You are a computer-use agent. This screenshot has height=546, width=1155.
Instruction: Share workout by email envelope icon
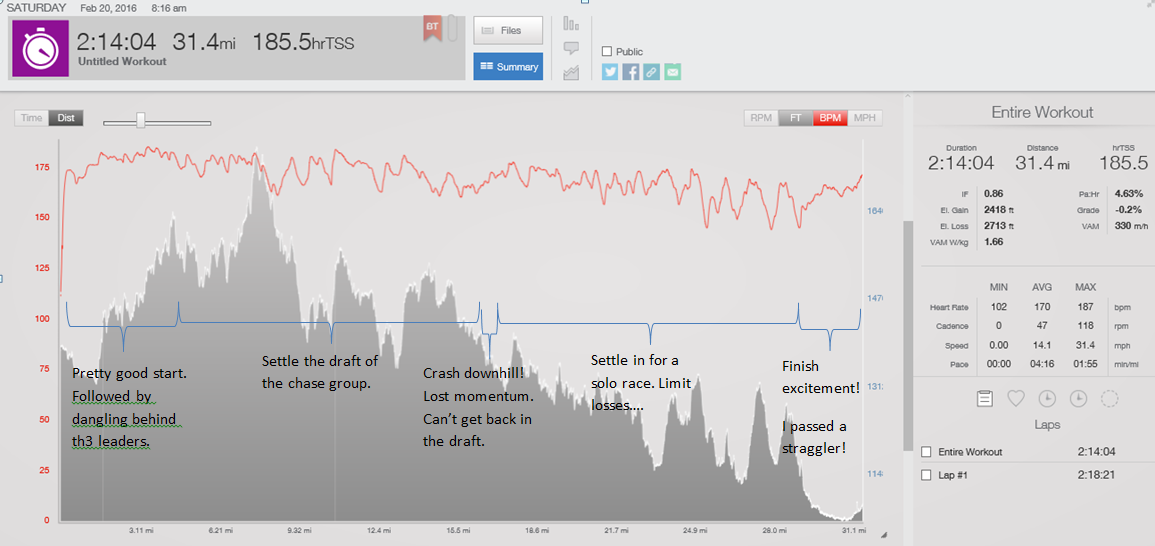673,72
